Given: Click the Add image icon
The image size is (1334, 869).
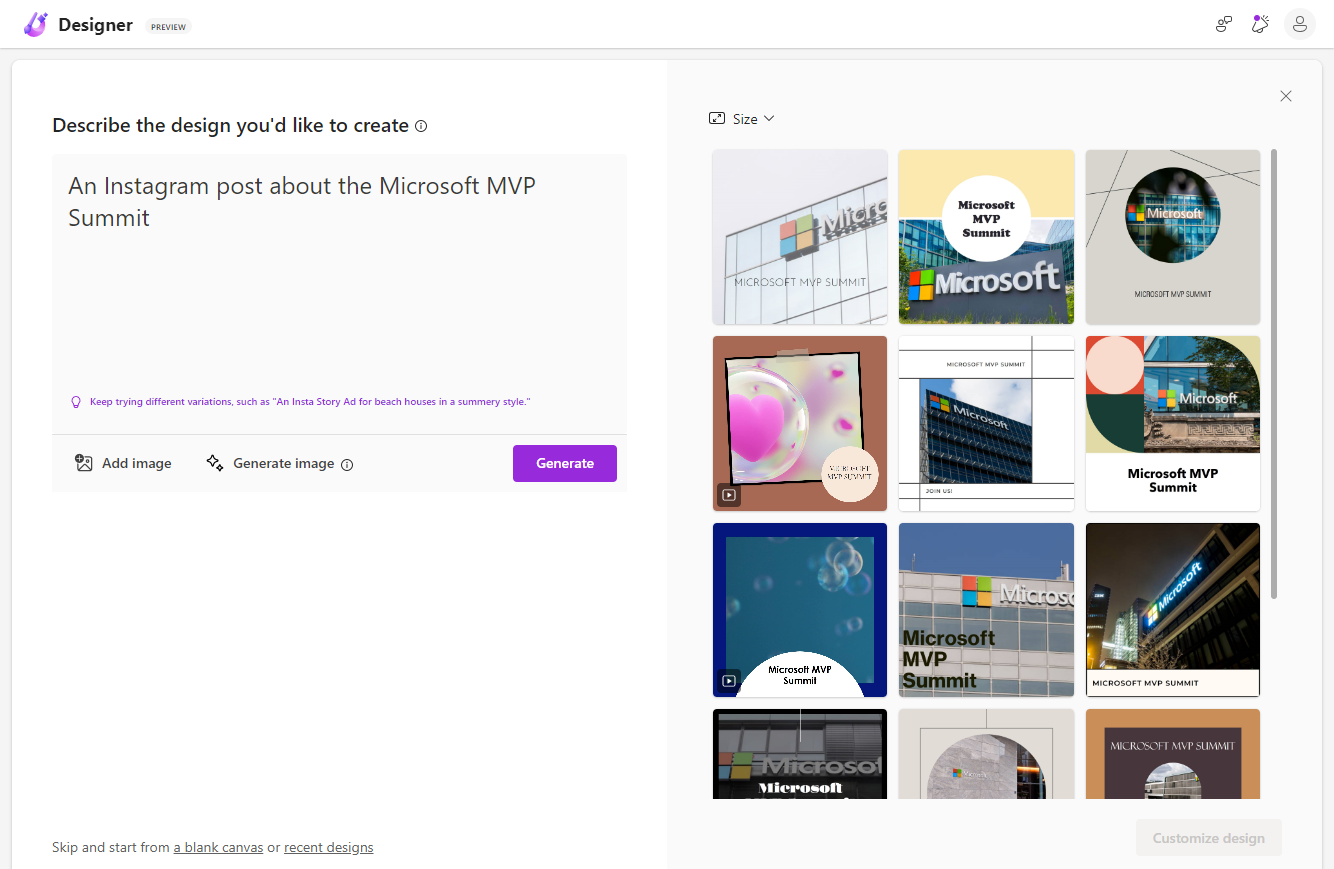Looking at the screenshot, I should pos(84,463).
